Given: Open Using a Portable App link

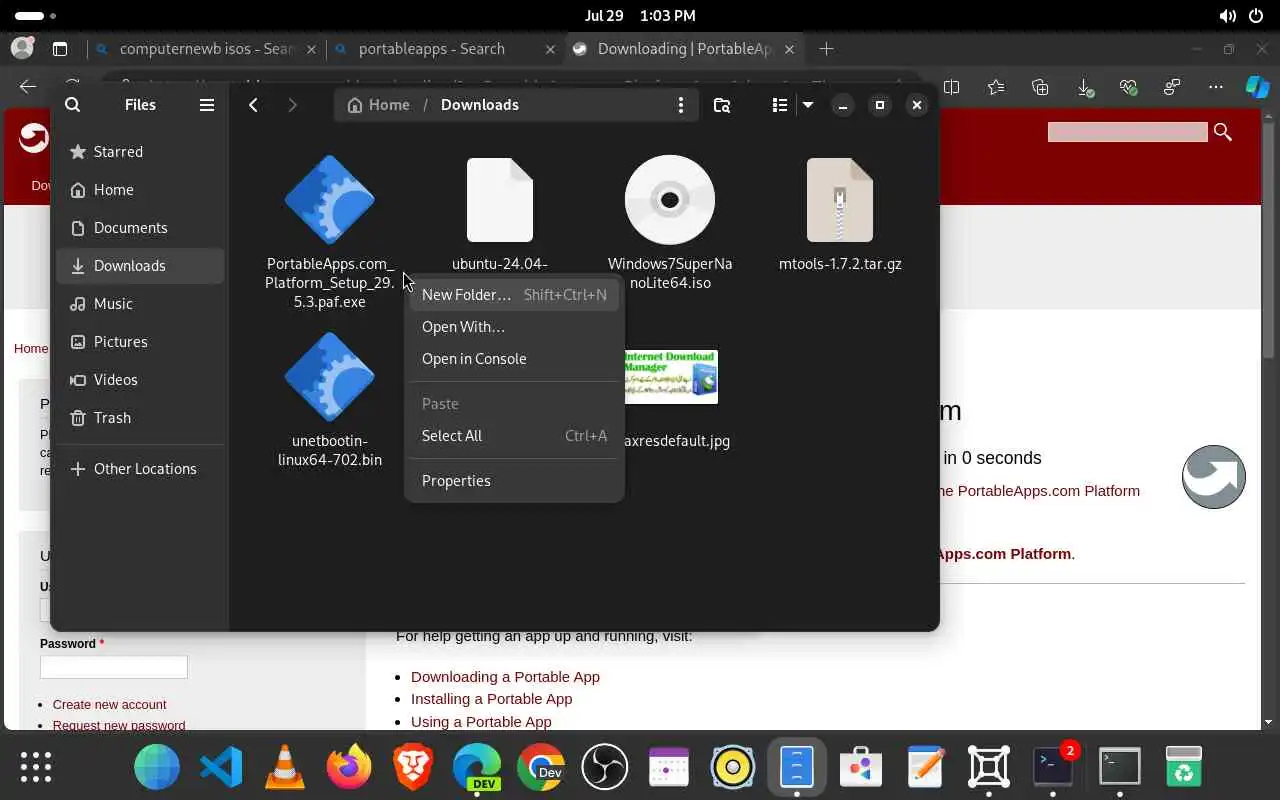Looking at the screenshot, I should click(481, 721).
